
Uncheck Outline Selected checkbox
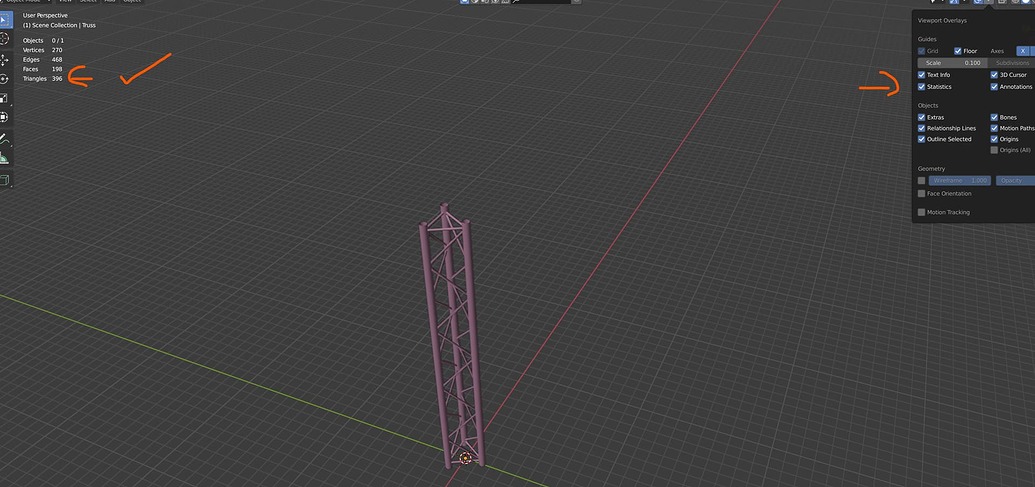tap(921, 139)
